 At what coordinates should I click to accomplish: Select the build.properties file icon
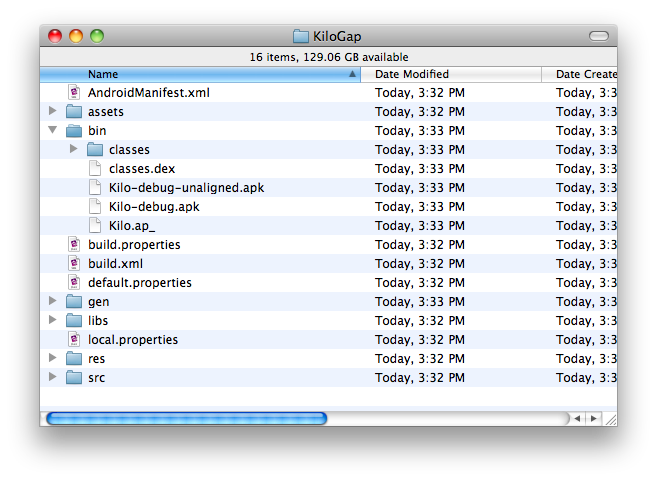click(74, 244)
